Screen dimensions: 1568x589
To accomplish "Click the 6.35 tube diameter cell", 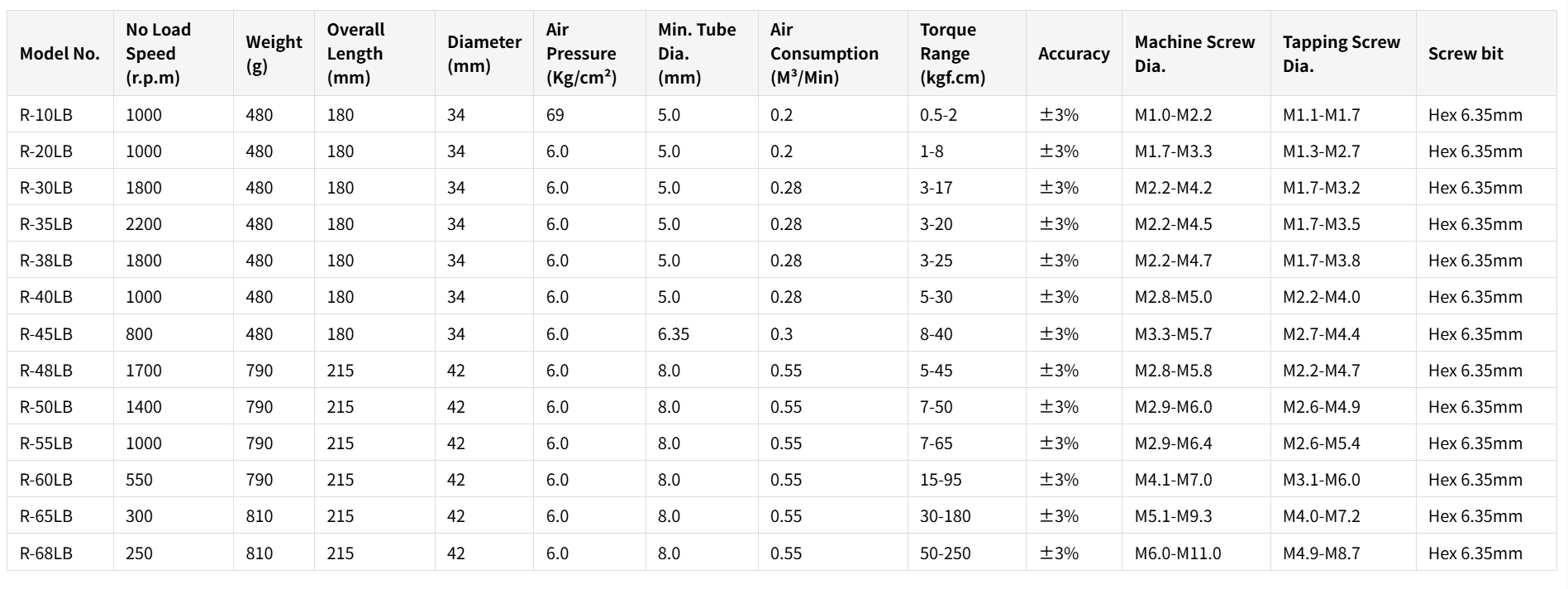I will (x=673, y=334).
